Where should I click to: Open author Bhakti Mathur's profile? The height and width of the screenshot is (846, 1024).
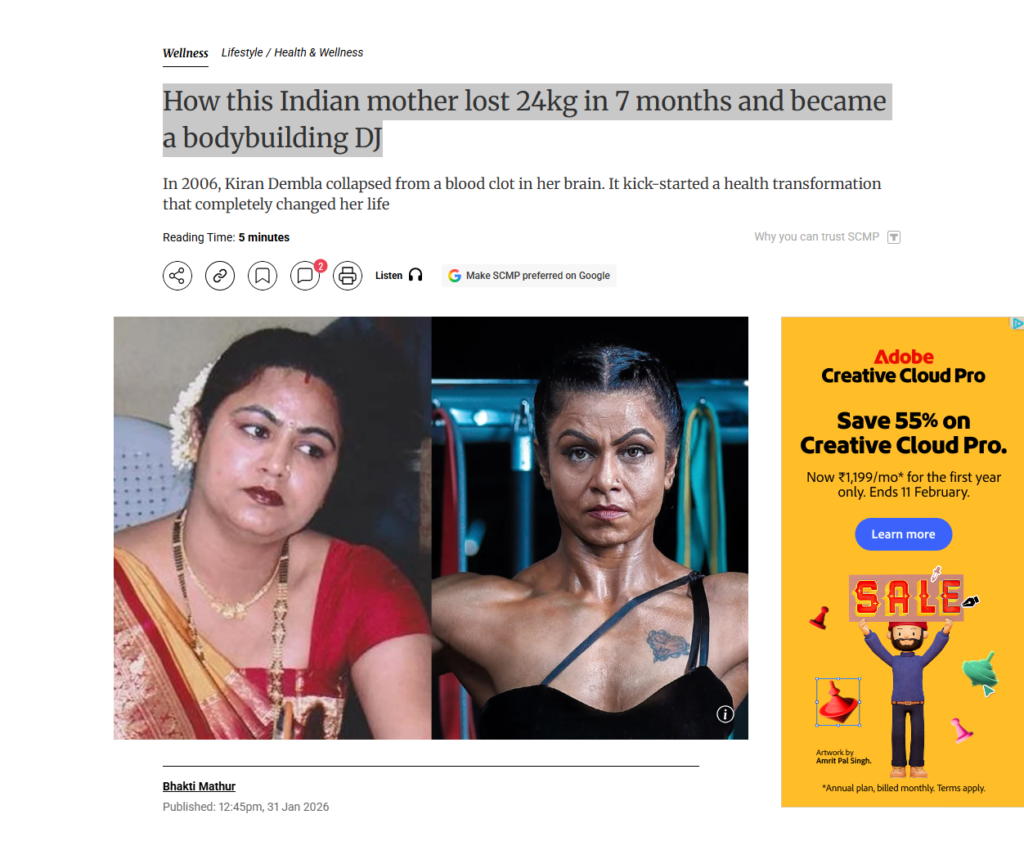tap(199, 787)
